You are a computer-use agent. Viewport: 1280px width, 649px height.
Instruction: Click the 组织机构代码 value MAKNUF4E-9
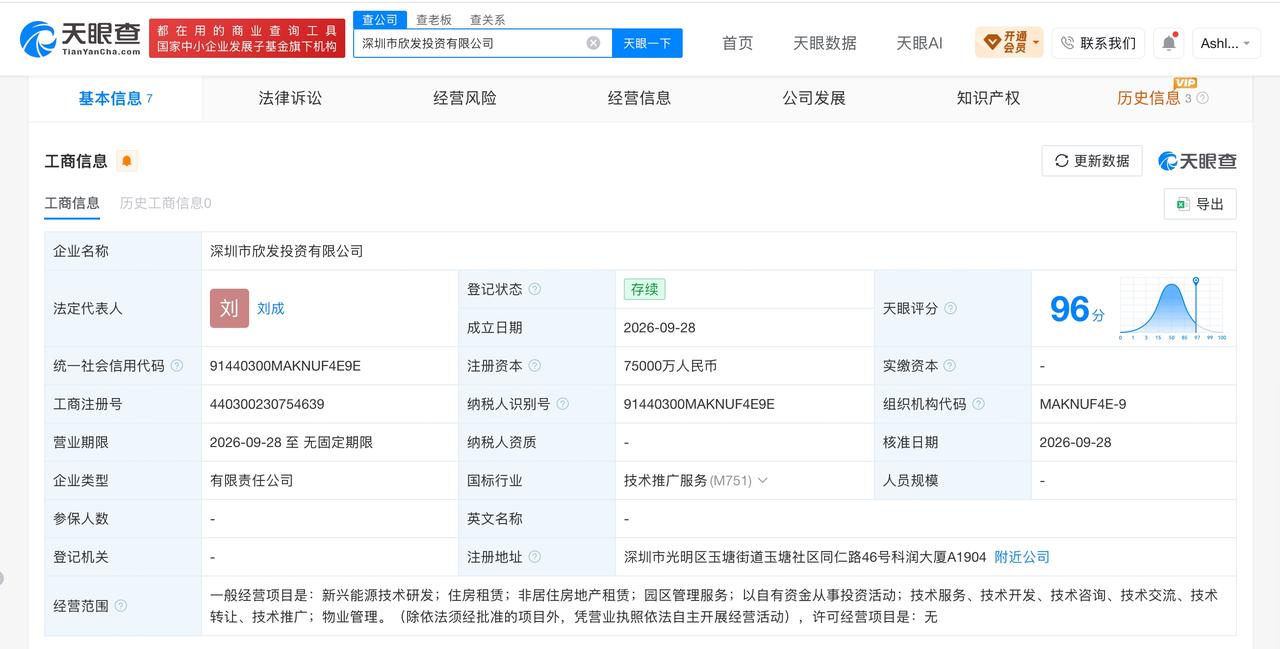click(1083, 404)
